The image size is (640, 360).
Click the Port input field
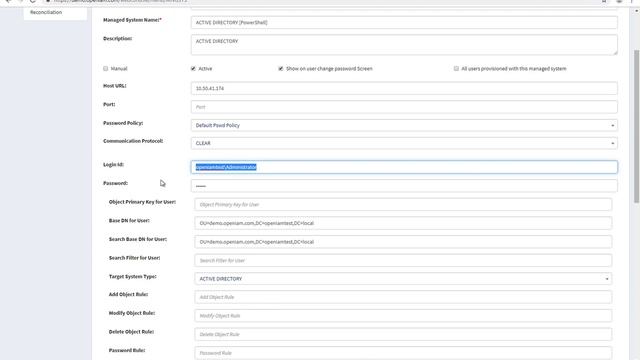(404, 107)
